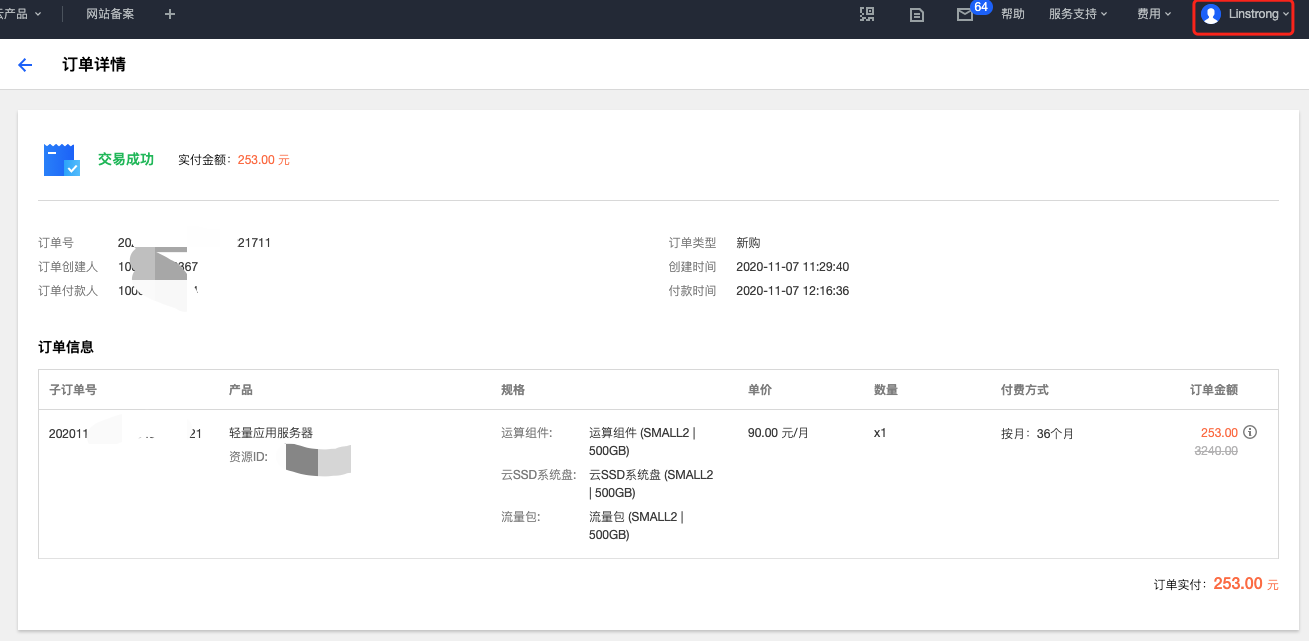
Task: Open the 网站备案 menu item
Action: [x=110, y=14]
